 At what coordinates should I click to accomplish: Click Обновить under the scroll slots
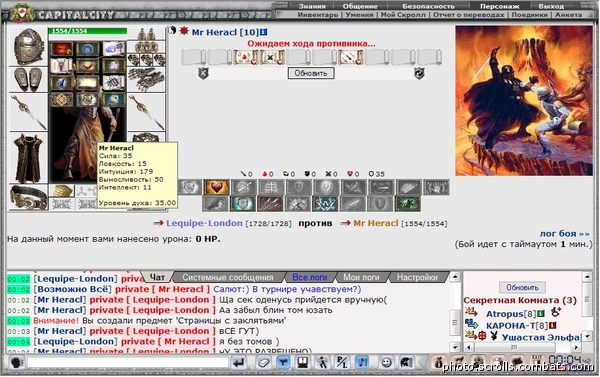[311, 73]
